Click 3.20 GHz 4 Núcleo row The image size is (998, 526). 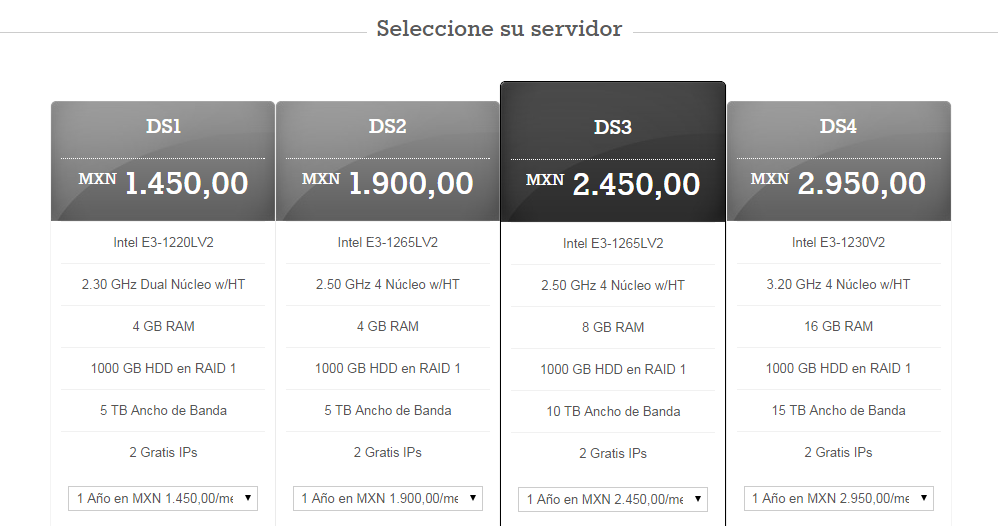point(838,285)
